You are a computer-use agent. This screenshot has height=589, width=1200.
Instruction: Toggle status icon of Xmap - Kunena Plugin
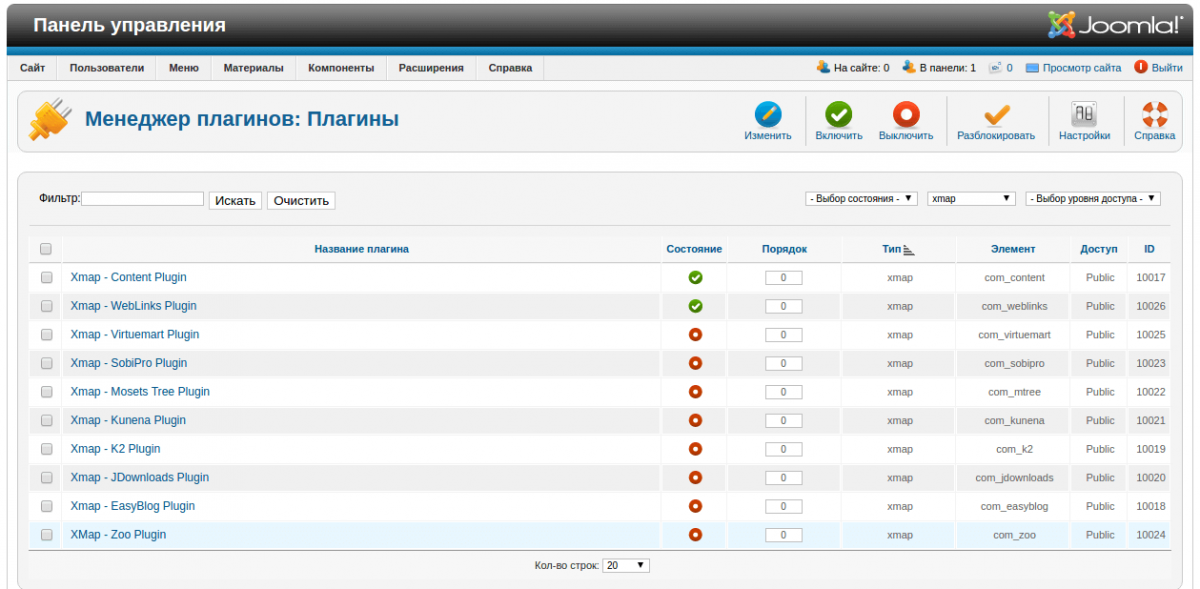coord(695,420)
